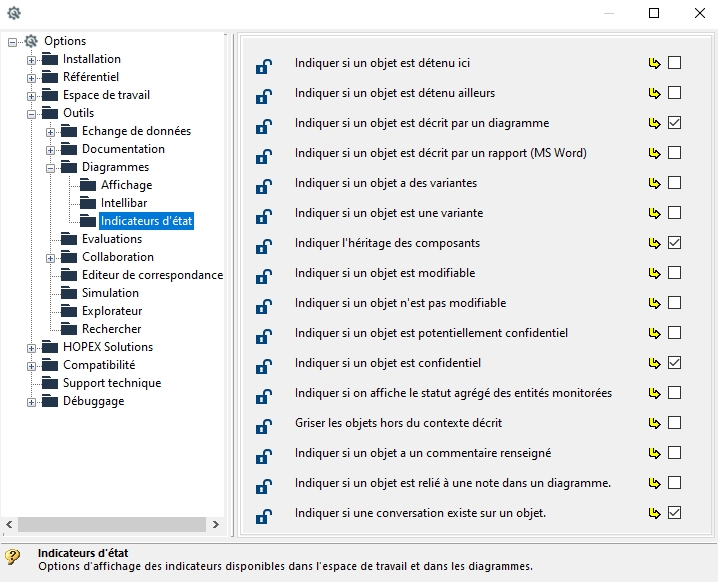Expand the HOPEX Solutions node
718x582 pixels.
coord(32,347)
